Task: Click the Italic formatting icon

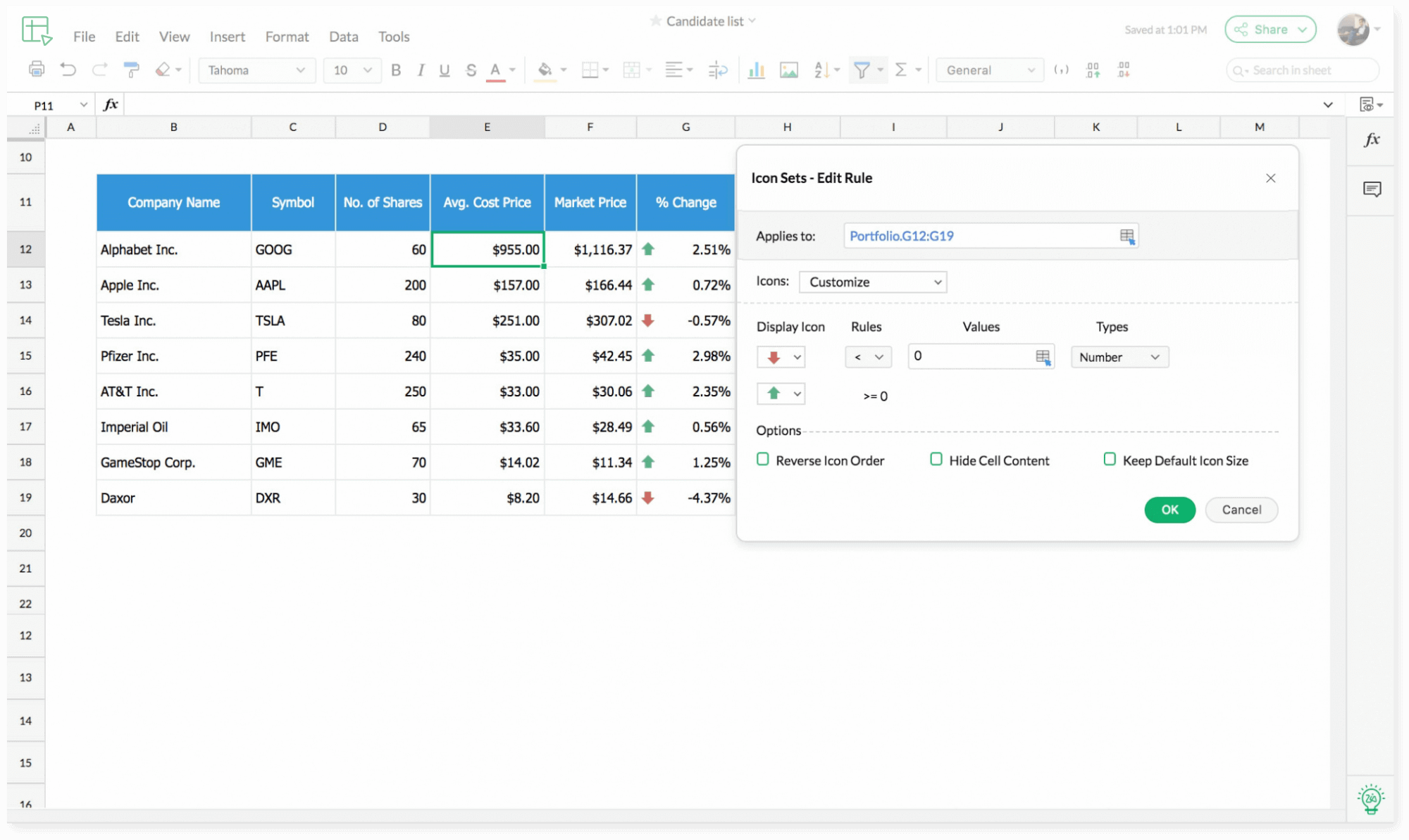Action: pos(420,70)
